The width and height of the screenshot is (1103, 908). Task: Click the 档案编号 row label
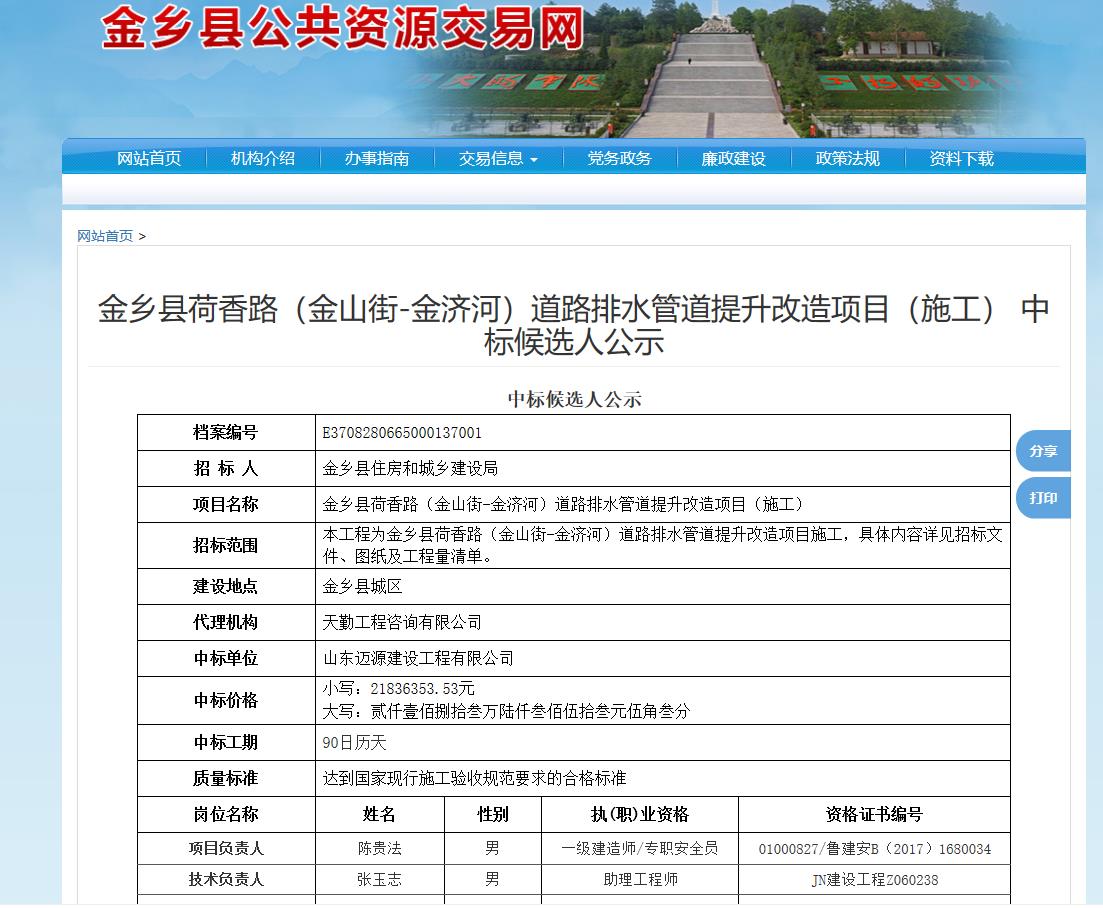coord(226,433)
